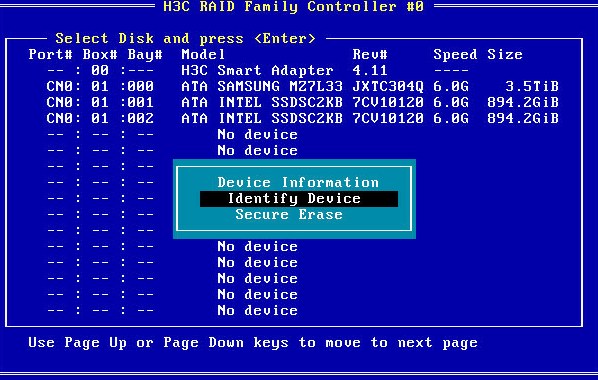Click the Page Up/Page Down hint text

coord(253,343)
